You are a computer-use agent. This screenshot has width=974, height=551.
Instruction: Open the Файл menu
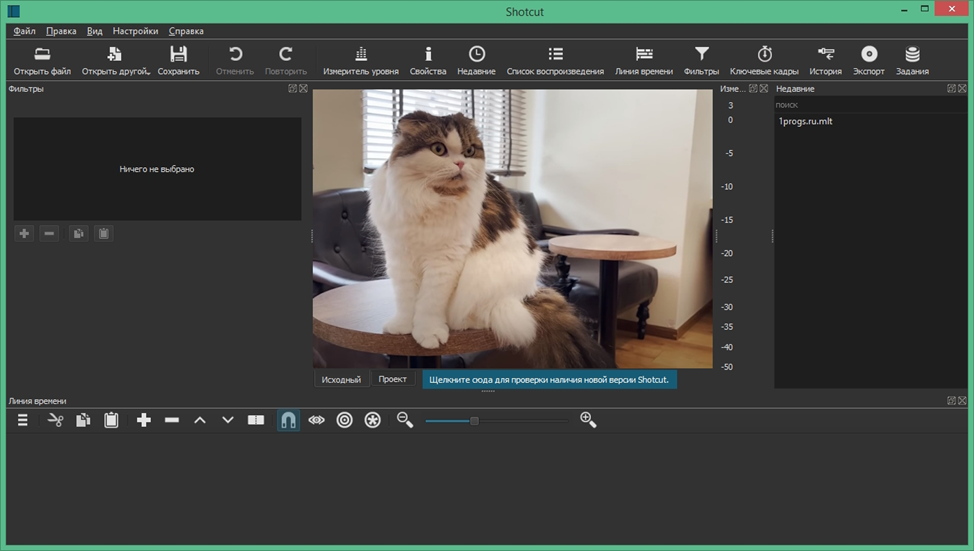click(24, 31)
